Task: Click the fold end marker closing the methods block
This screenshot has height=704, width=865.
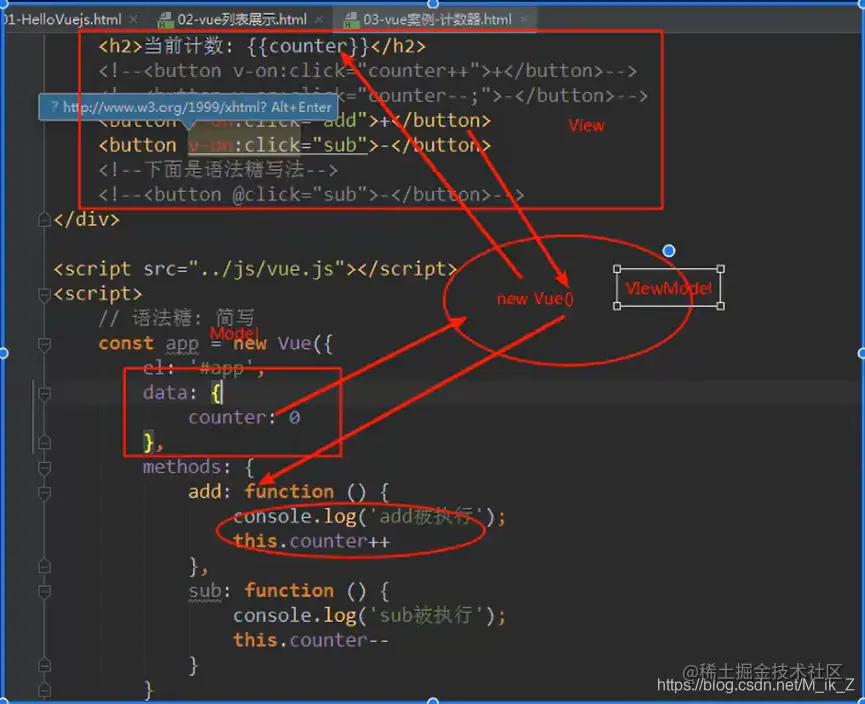Action: tap(45, 690)
